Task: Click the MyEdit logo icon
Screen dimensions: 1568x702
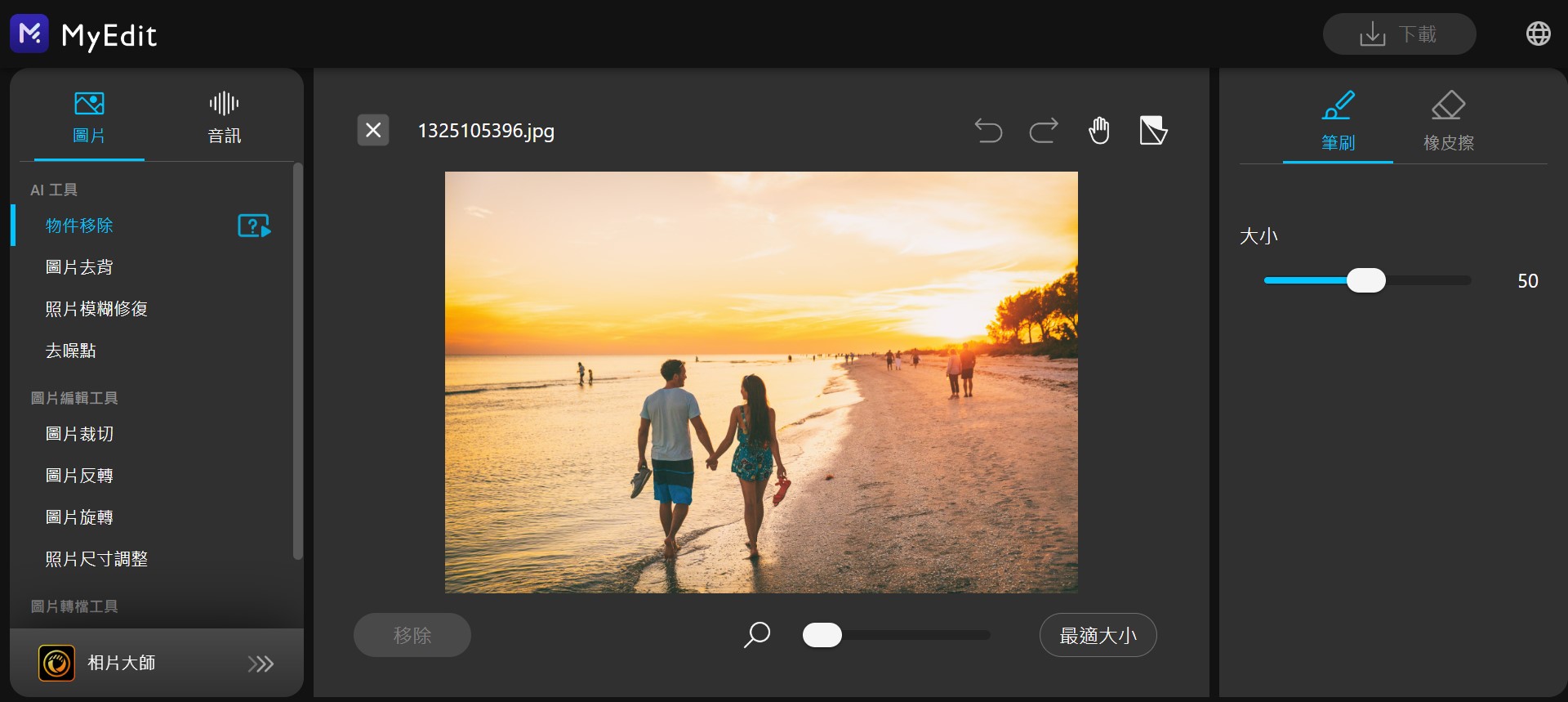Action: click(x=29, y=34)
